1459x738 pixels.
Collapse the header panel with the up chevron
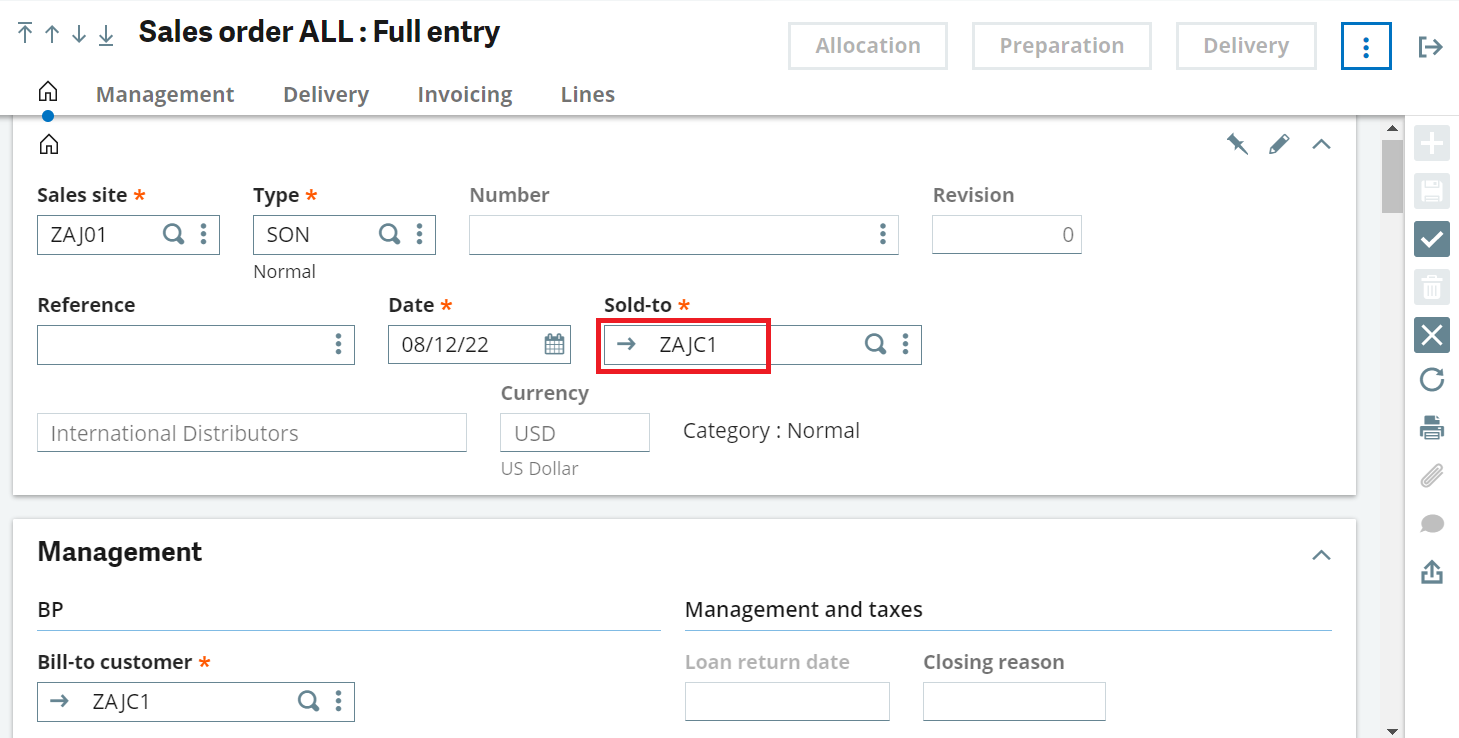point(1321,143)
